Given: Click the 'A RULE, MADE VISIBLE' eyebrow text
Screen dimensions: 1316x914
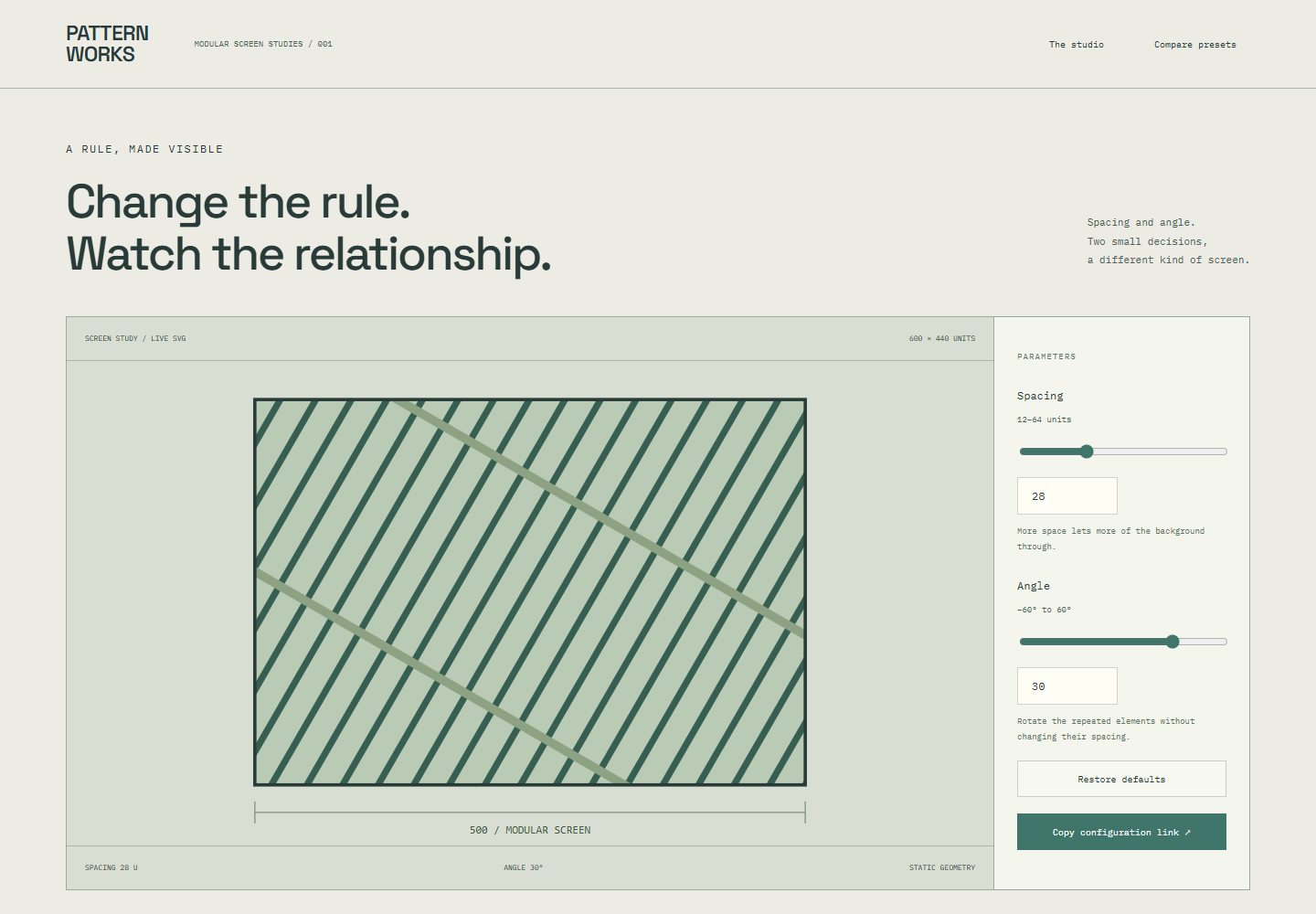Looking at the screenshot, I should (144, 149).
